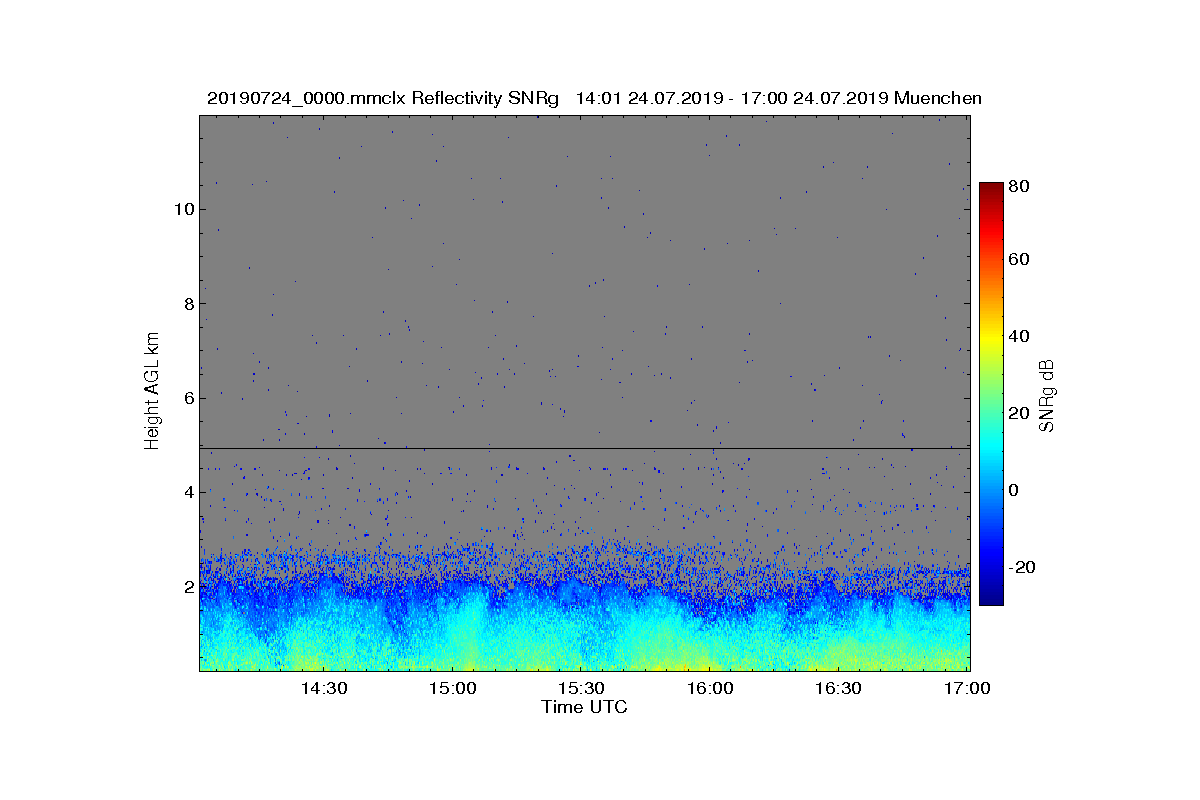The height and width of the screenshot is (800, 1200).
Task: Click the '17:00' time tick label
Action: pyautogui.click(x=967, y=688)
